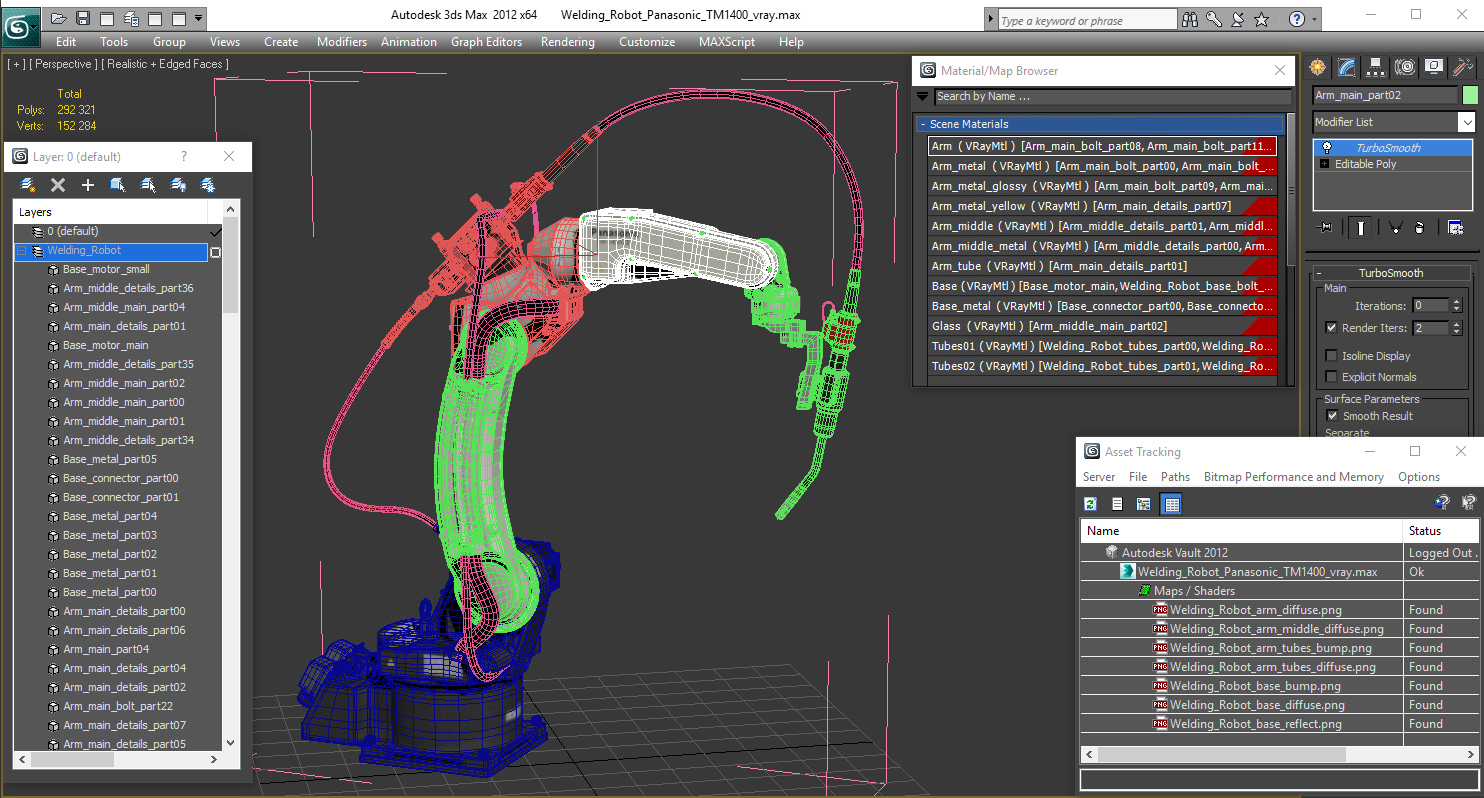Click the Arm_main_part02 object name field
1484x798 pixels.
(1385, 95)
